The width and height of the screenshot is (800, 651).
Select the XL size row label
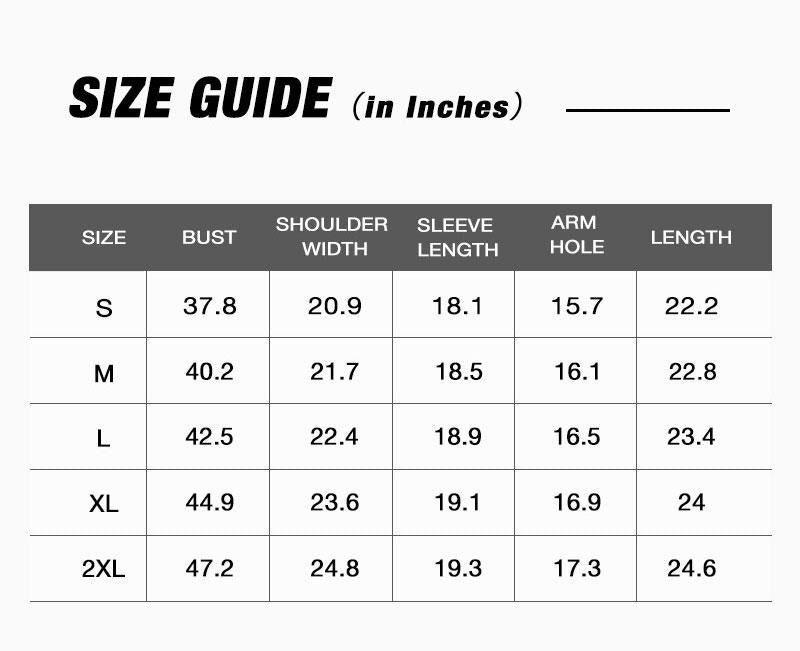(x=104, y=503)
